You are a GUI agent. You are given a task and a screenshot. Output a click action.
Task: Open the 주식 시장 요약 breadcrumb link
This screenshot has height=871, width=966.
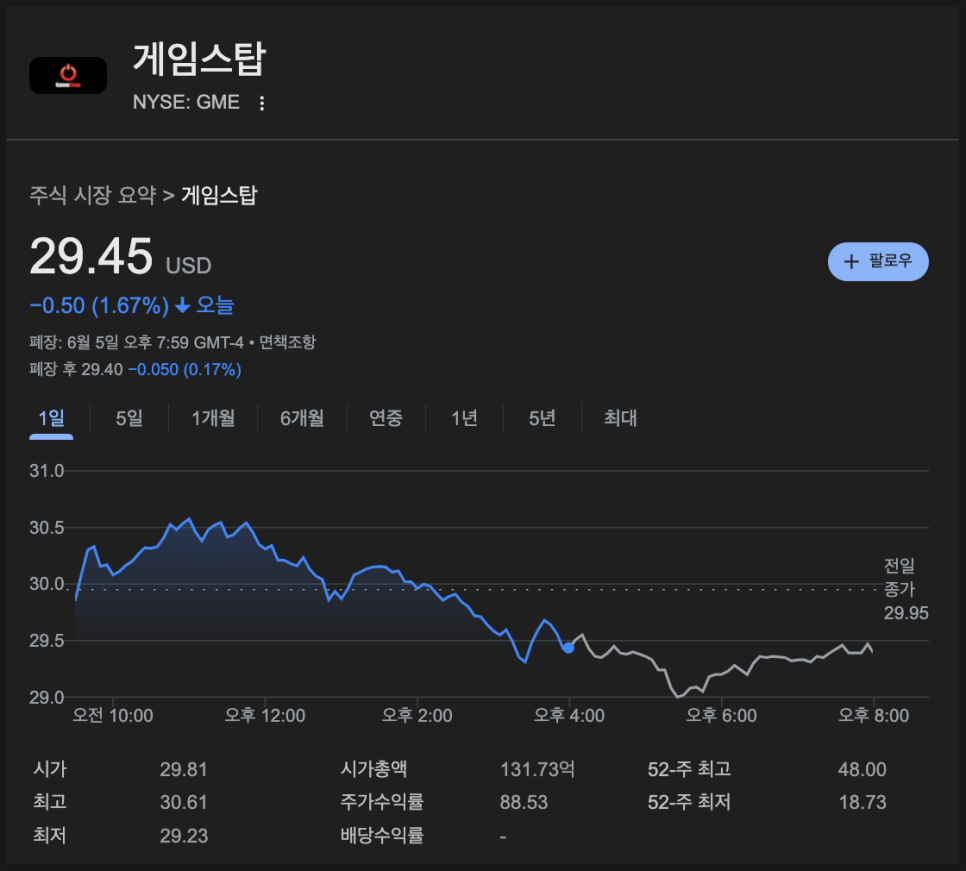point(93,195)
